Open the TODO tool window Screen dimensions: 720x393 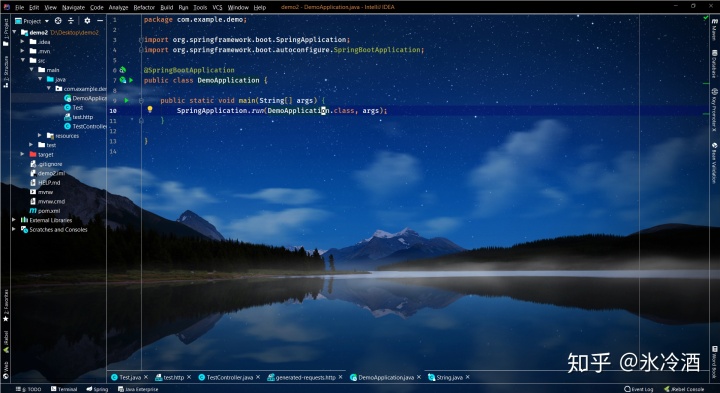[x=28, y=389]
